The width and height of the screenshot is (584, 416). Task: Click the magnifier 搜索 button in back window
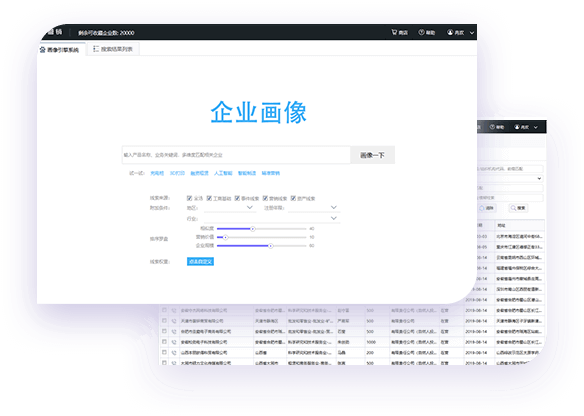[518, 208]
